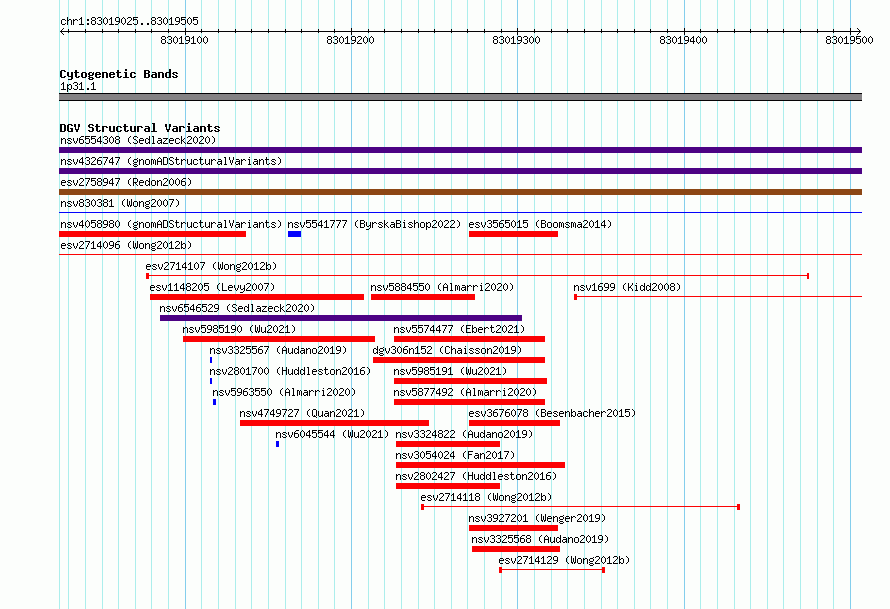Click esv1148205 (Levy2007) label

click(x=212, y=287)
